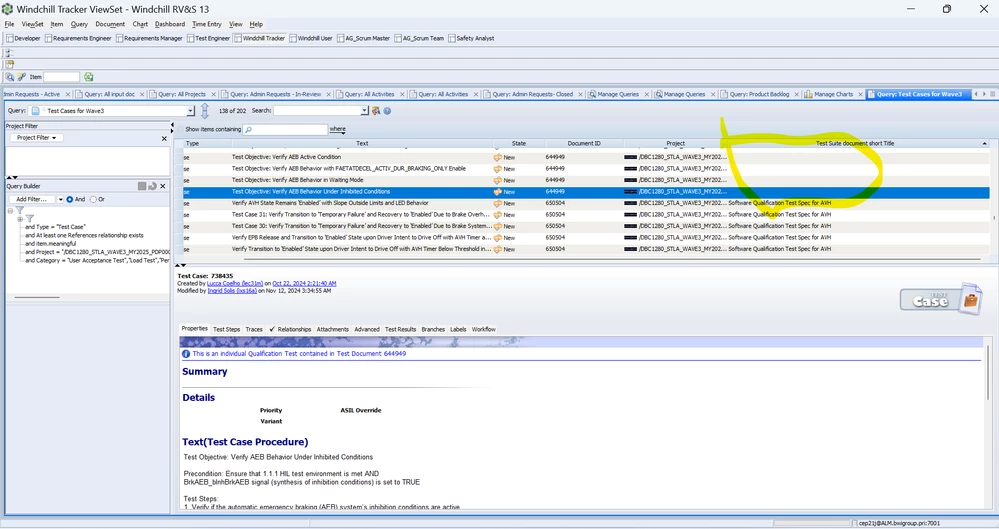Click the chart icon on Manage Charts tab
The width and height of the screenshot is (999, 529).
tap(808, 94)
